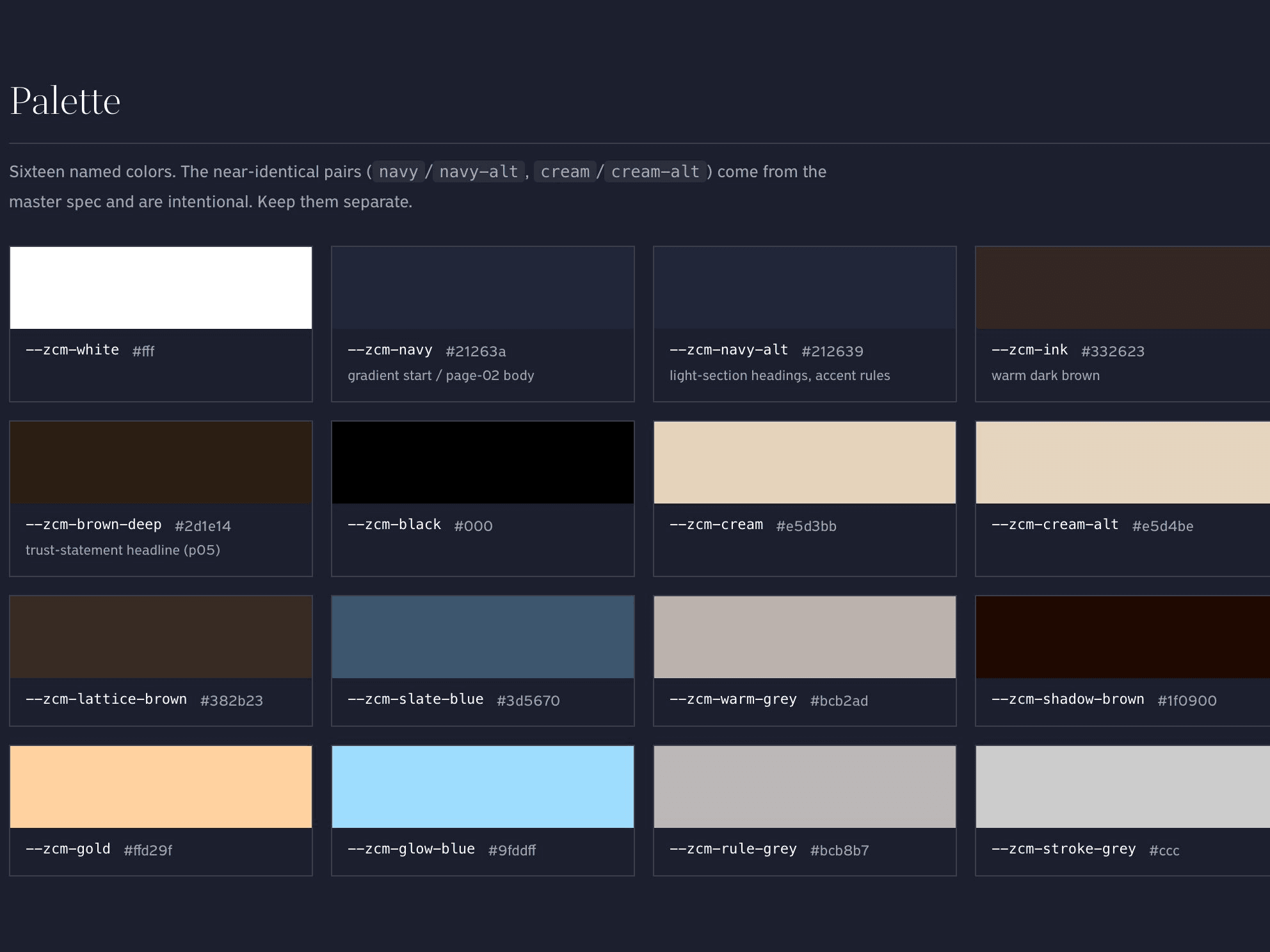1270x952 pixels.
Task: Pick the warm-grey swatch
Action: coord(805,637)
